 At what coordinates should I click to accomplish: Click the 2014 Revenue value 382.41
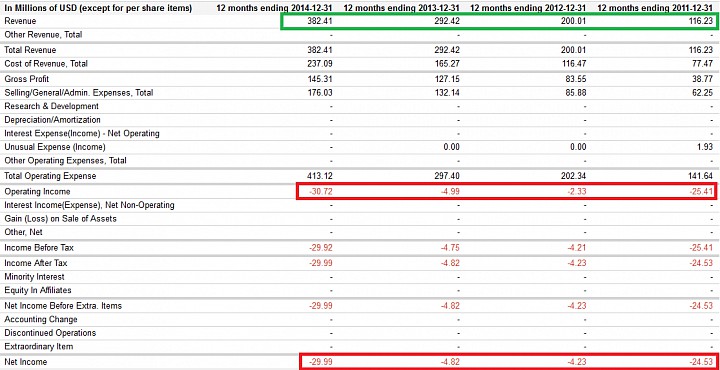tap(320, 21)
